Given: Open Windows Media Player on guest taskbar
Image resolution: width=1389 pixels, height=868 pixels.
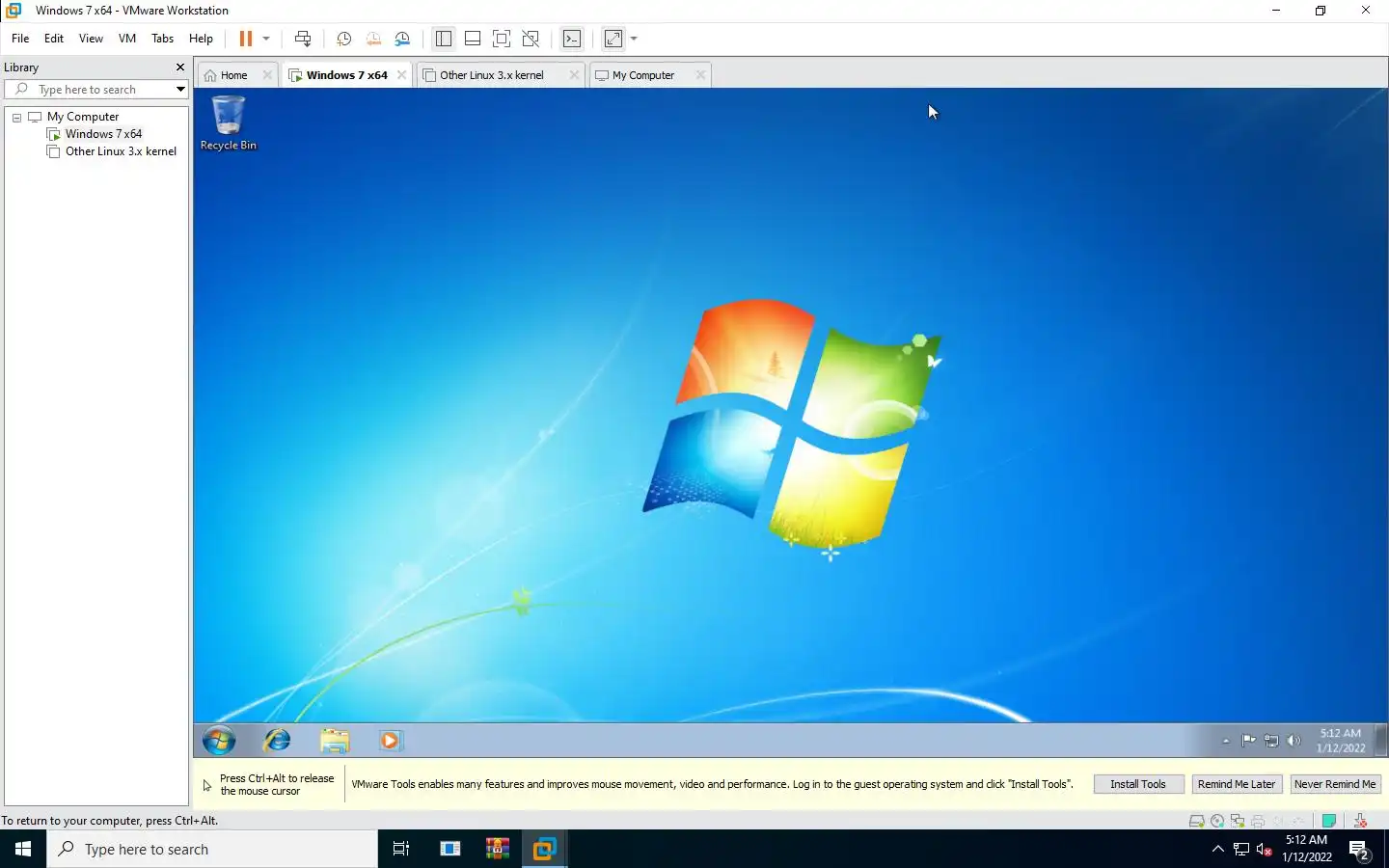Looking at the screenshot, I should tap(390, 741).
